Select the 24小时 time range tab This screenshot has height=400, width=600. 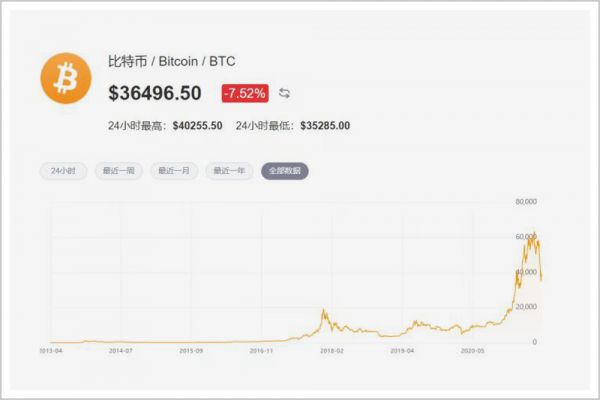pyautogui.click(x=64, y=171)
